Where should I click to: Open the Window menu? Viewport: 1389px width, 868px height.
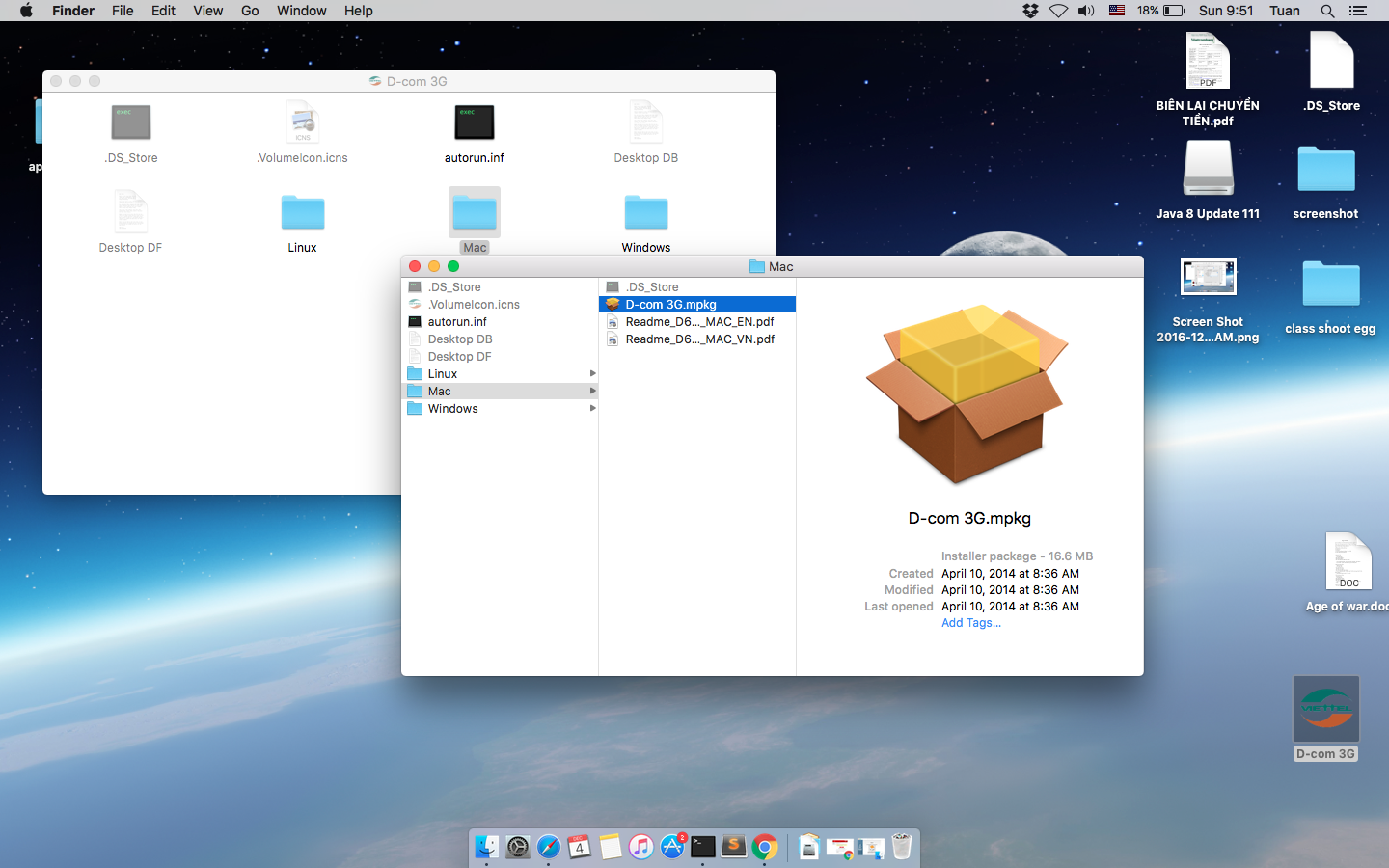point(302,11)
